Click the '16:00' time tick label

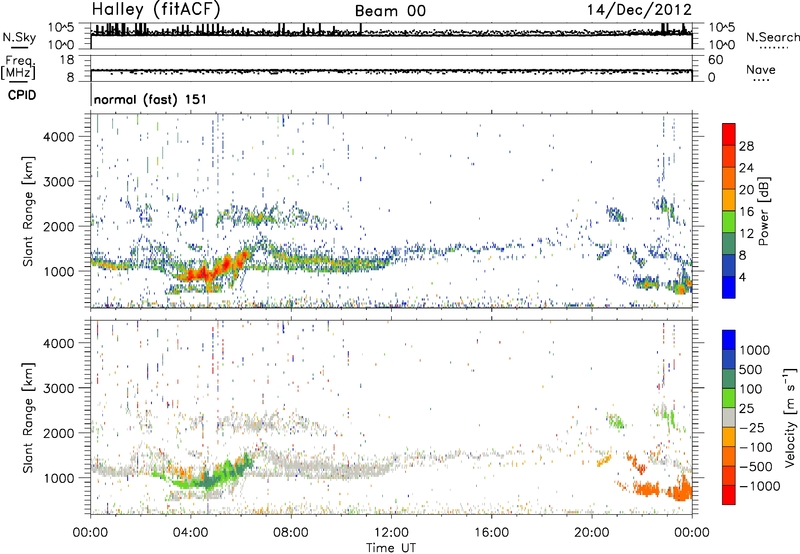tap(491, 533)
